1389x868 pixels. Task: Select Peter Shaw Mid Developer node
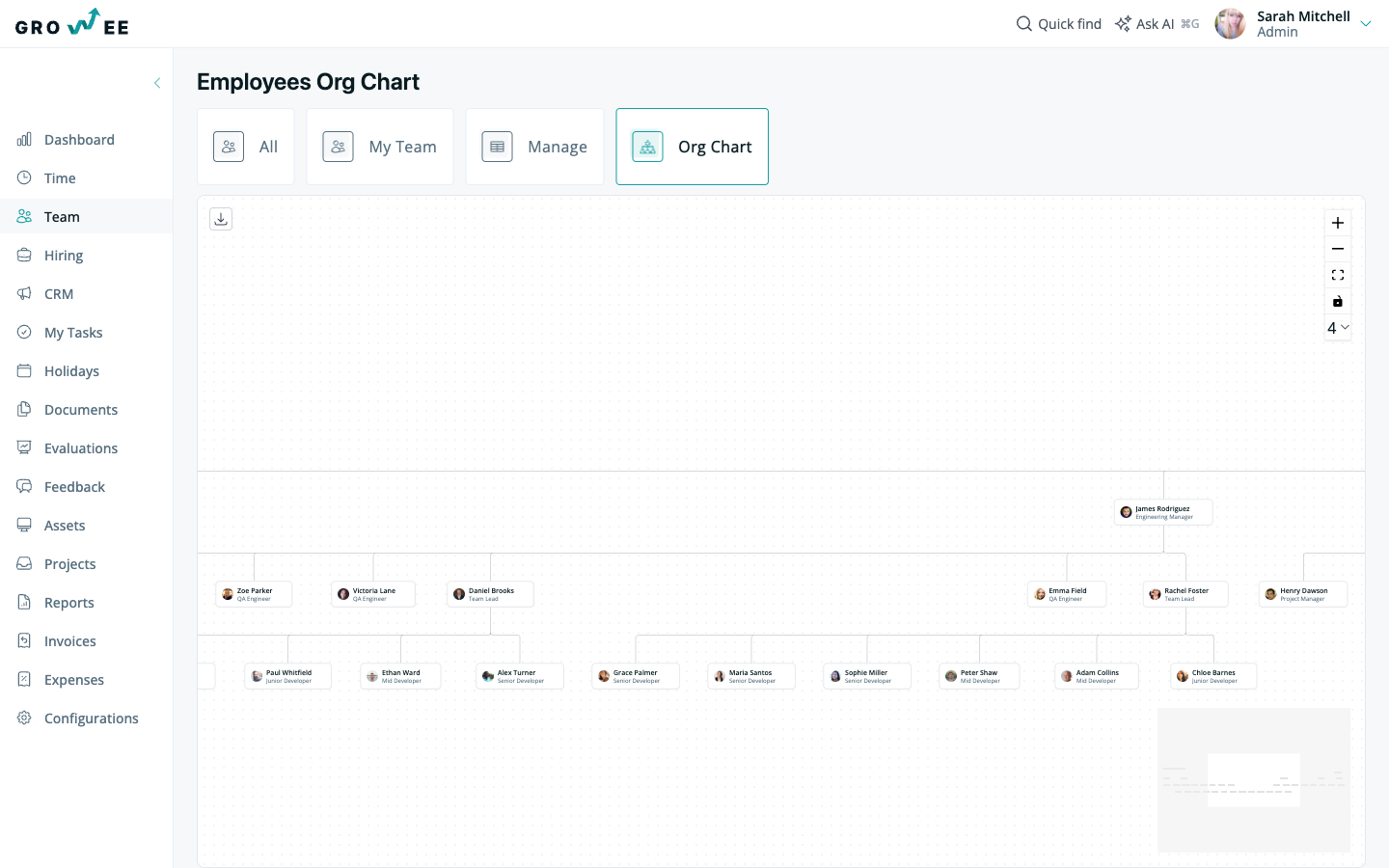tap(979, 676)
